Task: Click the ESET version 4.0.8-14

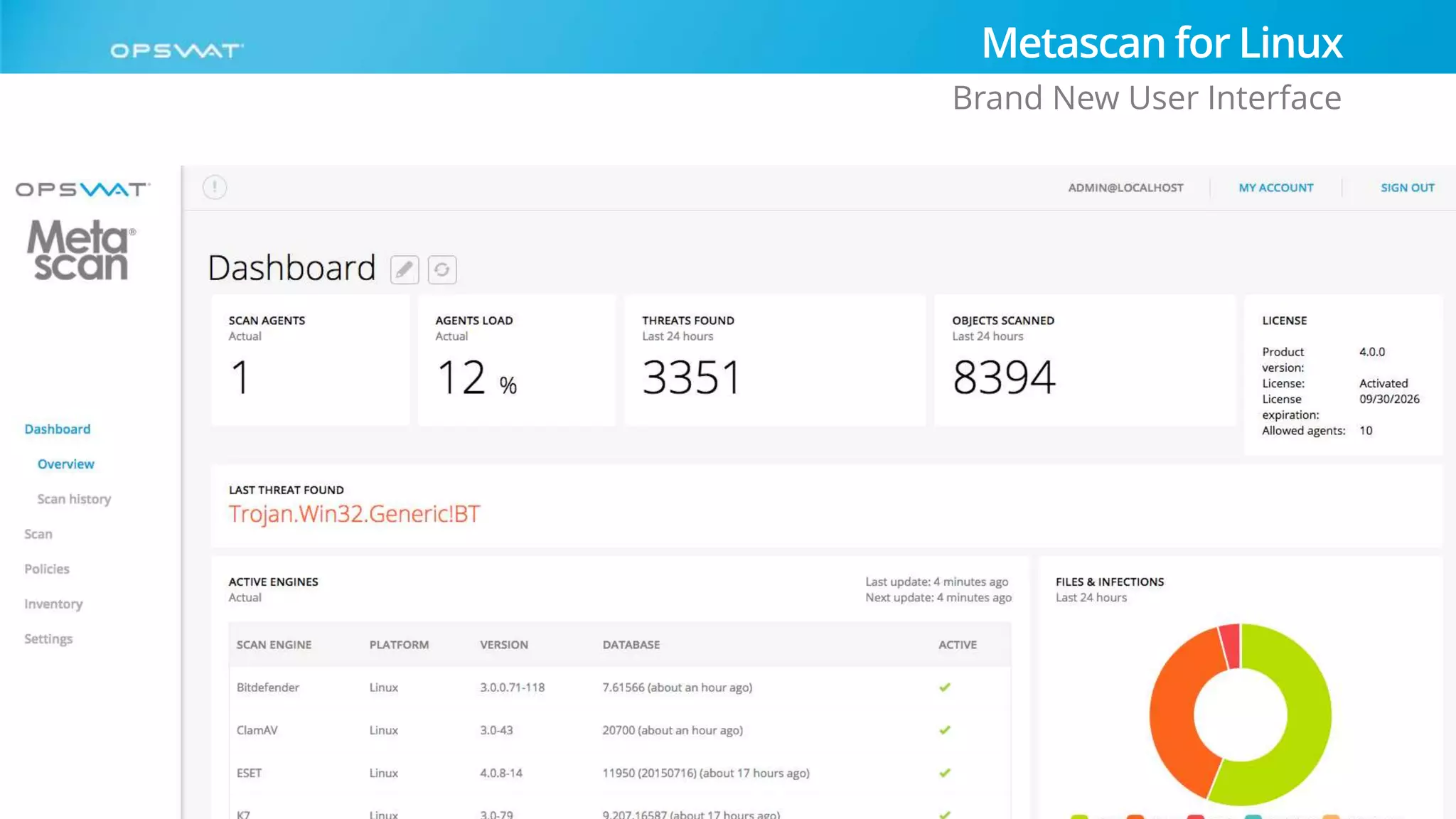Action: click(x=501, y=773)
